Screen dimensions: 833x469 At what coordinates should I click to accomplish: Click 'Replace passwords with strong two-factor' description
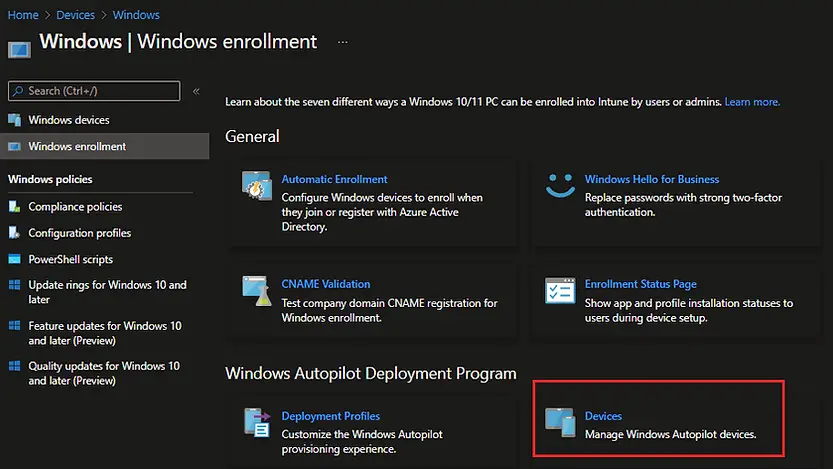pyautogui.click(x=683, y=204)
